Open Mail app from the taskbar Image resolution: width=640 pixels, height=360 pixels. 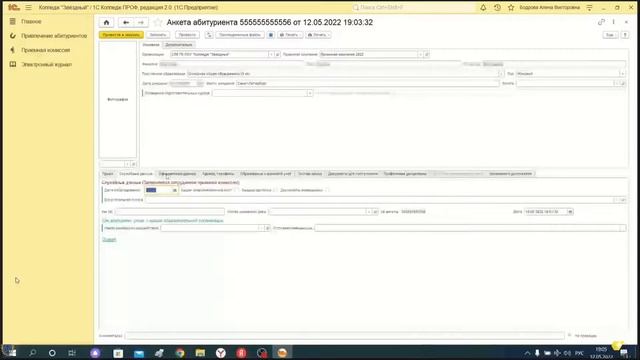(x=139, y=353)
